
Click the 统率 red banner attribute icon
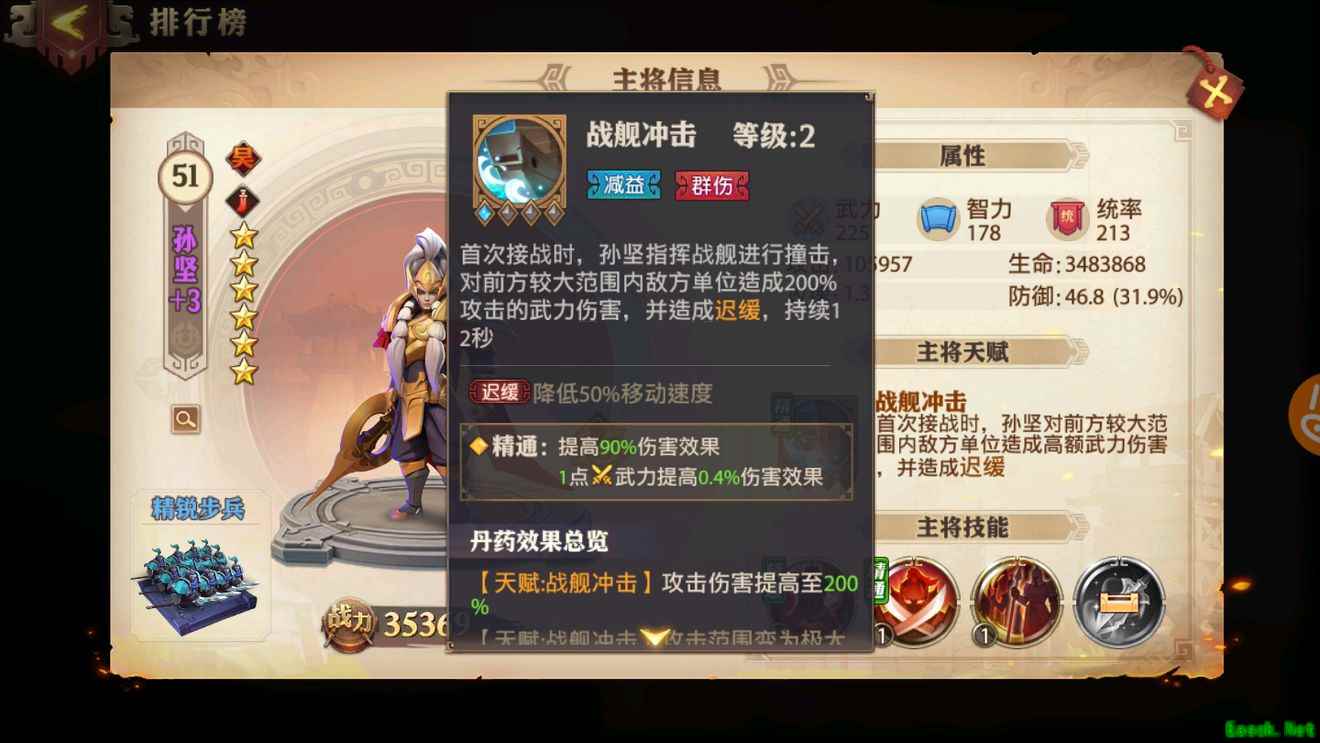pyautogui.click(x=1066, y=220)
